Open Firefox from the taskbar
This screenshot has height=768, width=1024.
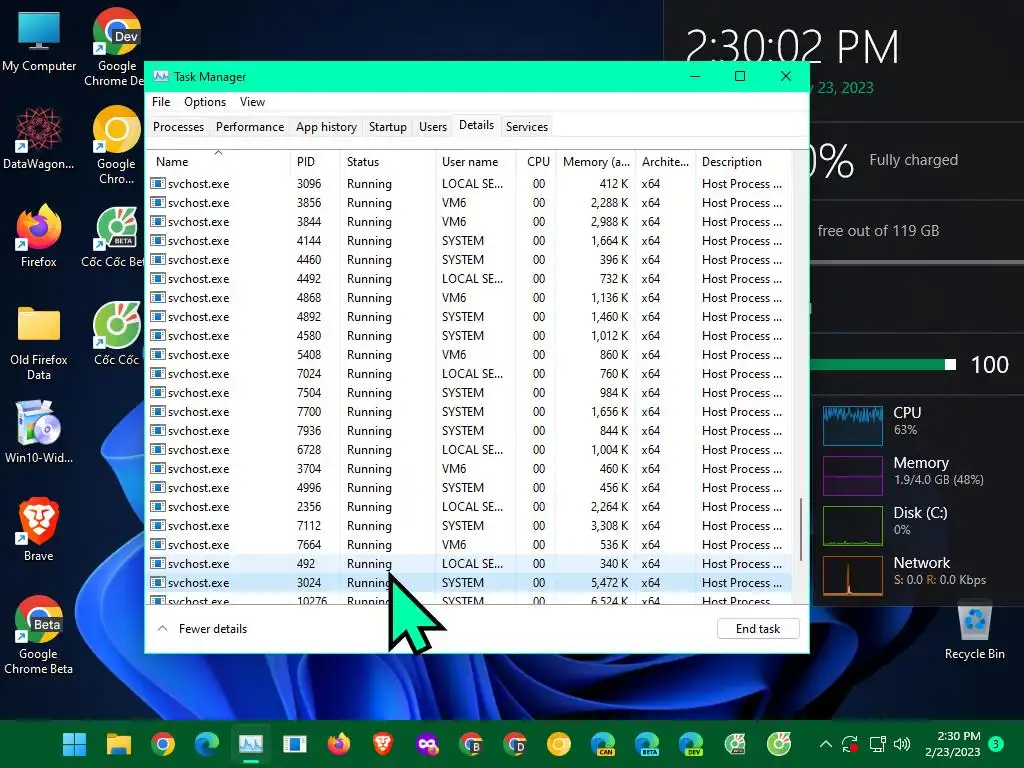339,743
